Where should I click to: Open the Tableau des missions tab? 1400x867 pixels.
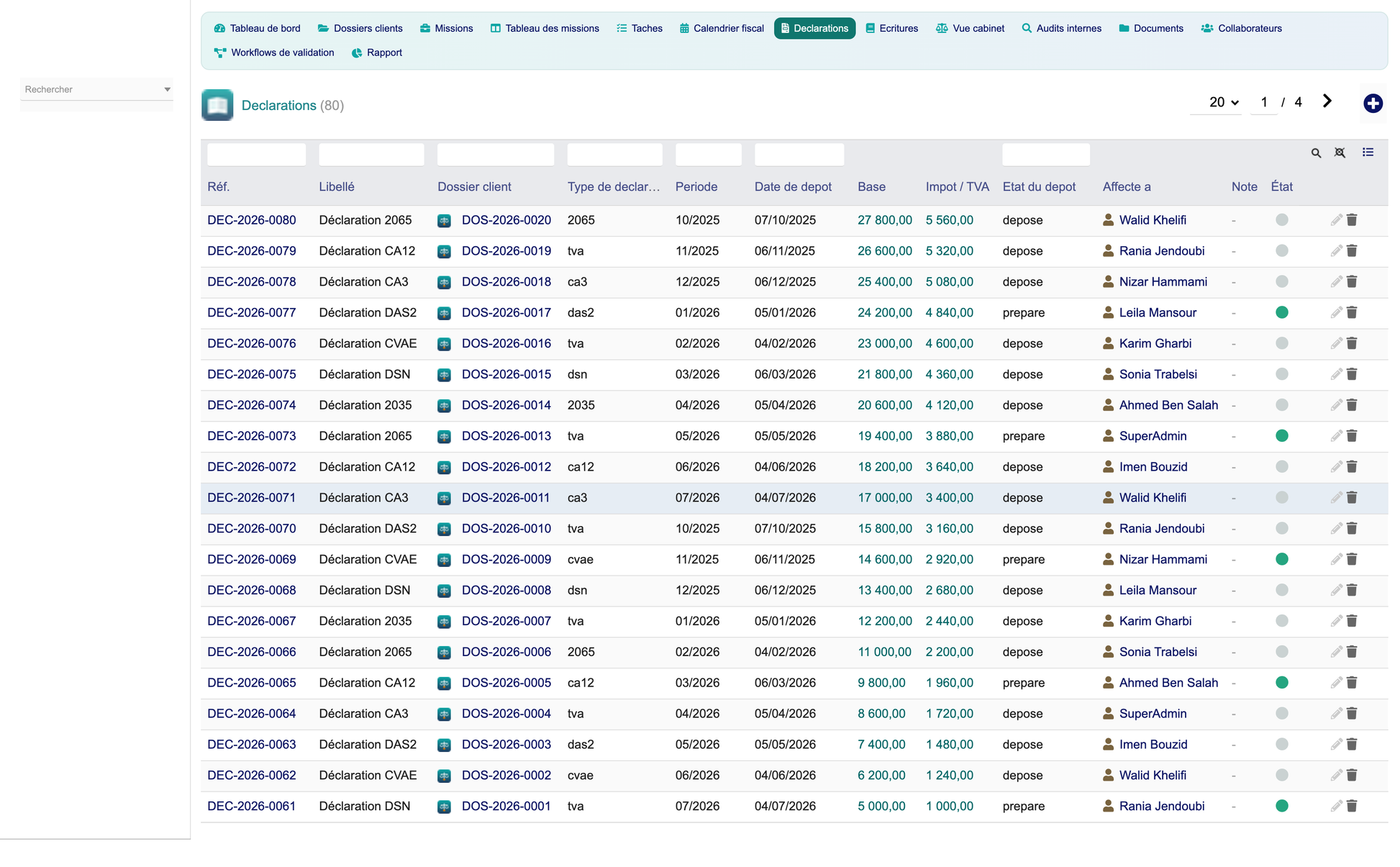[545, 29]
